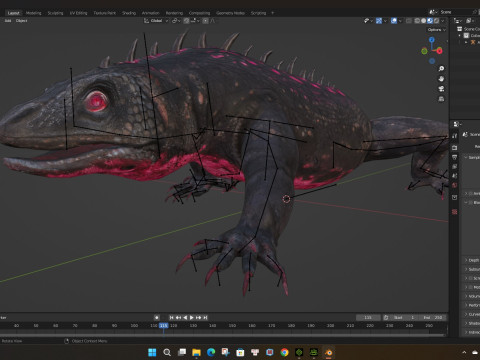Jump to timeline start frame

tap(171, 317)
